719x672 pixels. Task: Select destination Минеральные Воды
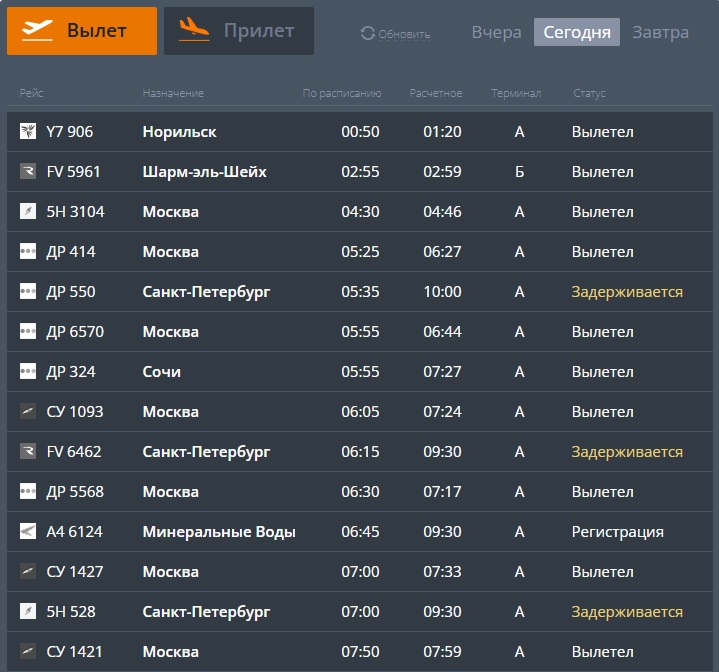point(219,532)
